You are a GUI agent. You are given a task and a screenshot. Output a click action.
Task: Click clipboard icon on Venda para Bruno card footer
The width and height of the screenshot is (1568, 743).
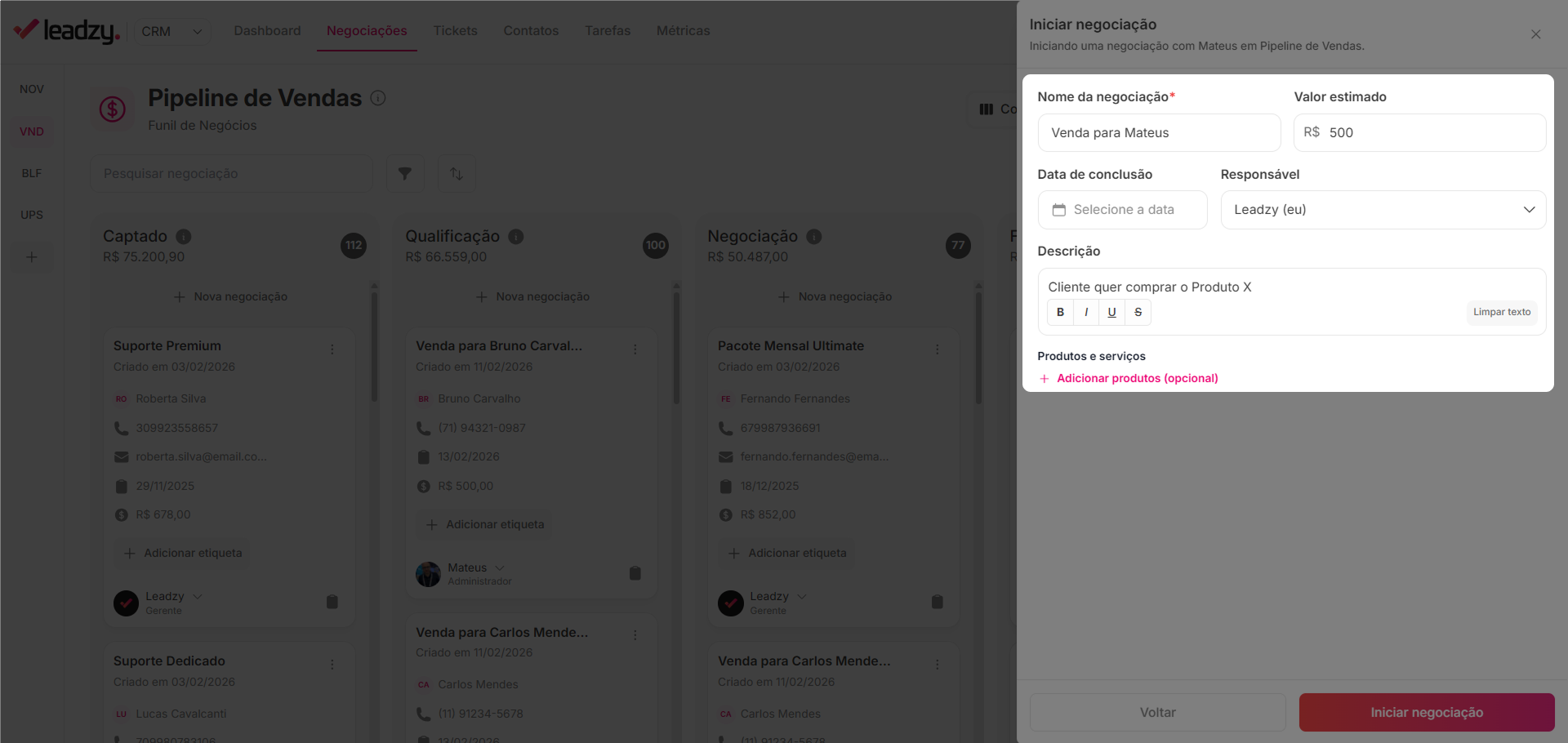pos(635,573)
